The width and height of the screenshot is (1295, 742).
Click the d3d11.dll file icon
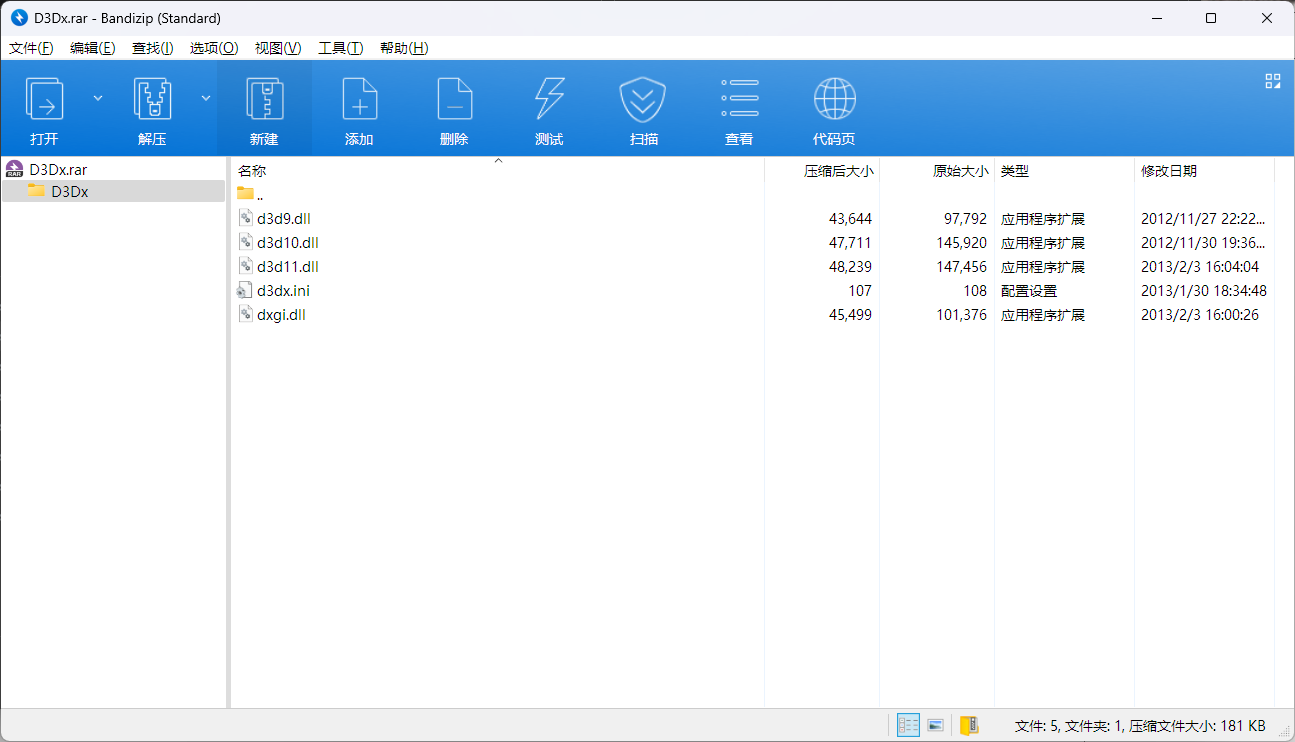click(x=246, y=266)
